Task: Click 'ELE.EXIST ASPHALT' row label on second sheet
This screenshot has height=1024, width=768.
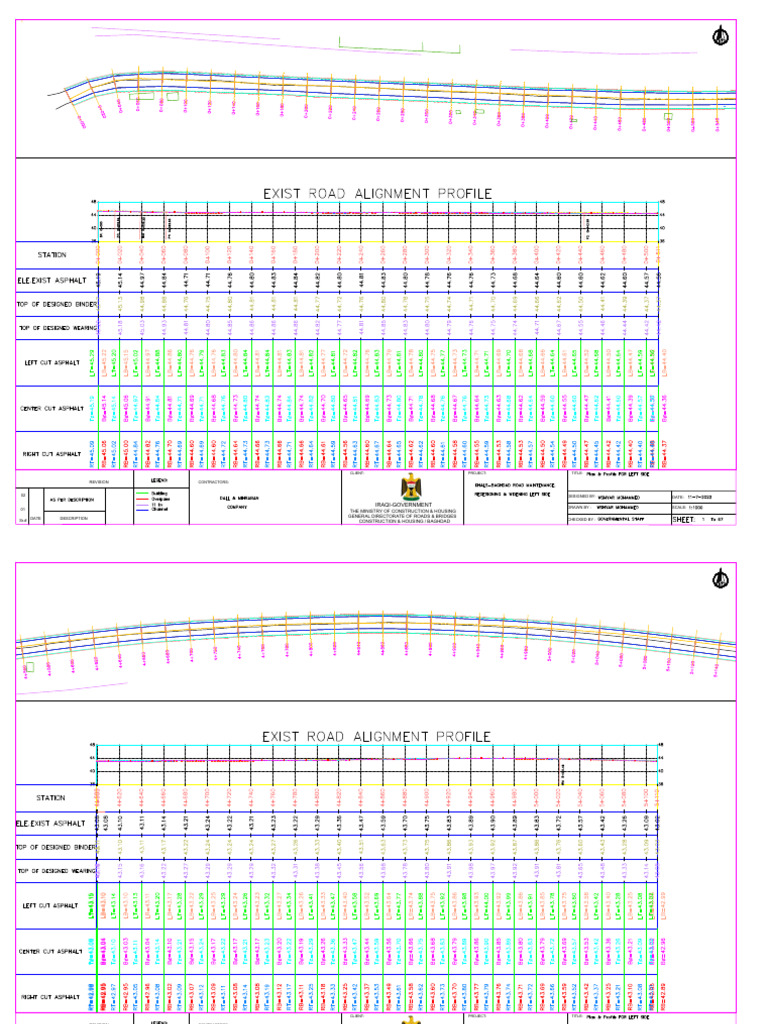Action: pyautogui.click(x=51, y=823)
